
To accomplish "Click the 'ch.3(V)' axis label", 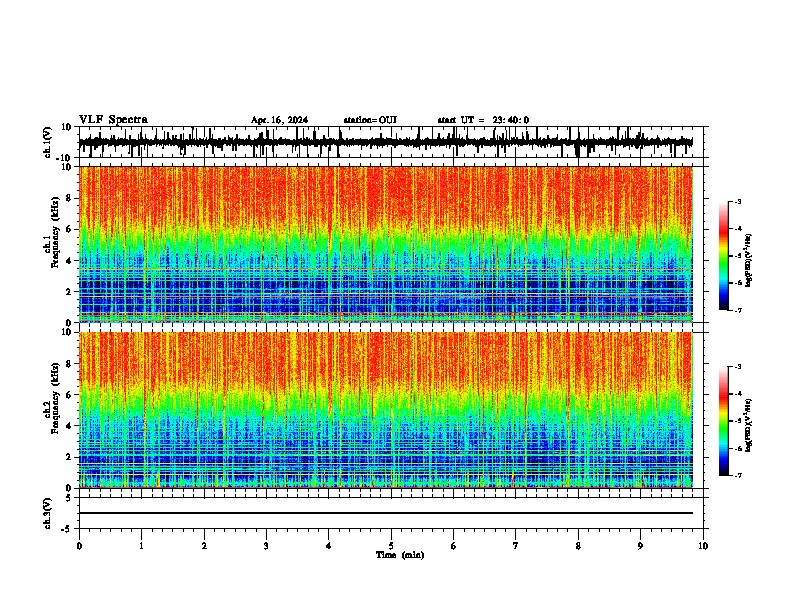I will (x=47, y=513).
